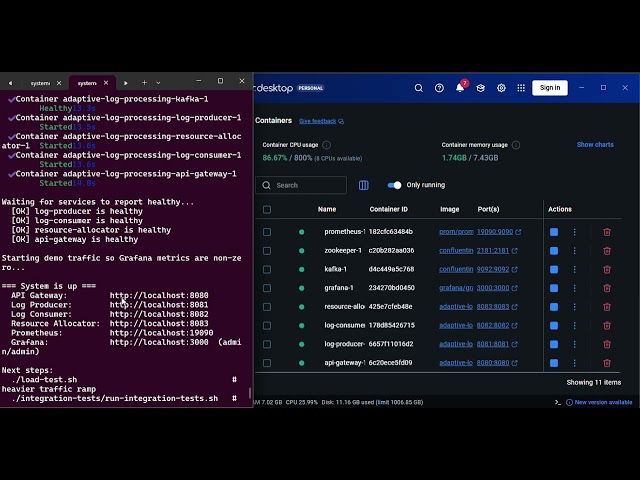The width and height of the screenshot is (640, 480).
Task: Stop the kafka-1 container
Action: pyautogui.click(x=554, y=269)
